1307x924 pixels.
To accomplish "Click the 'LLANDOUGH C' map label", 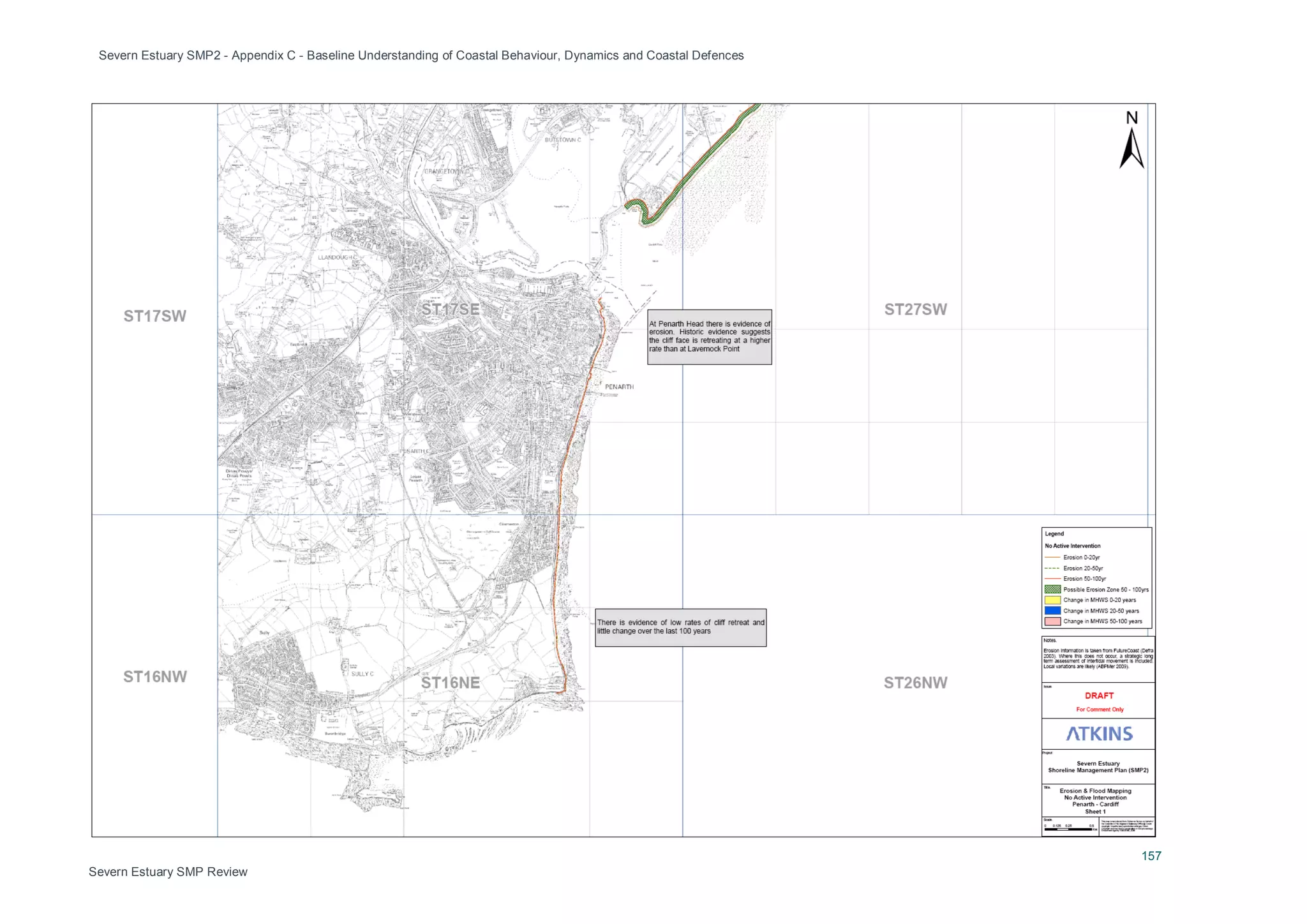I will (x=338, y=258).
